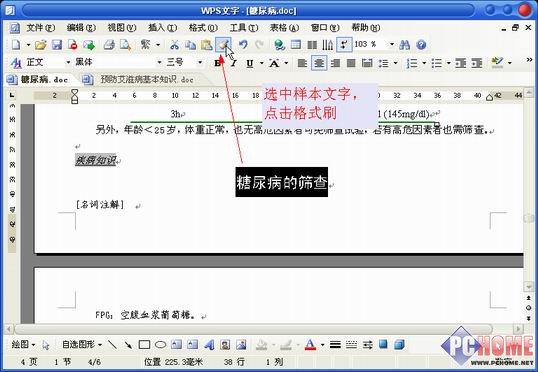The image size is (538, 372).
Task: Expand the bullet list dropdown arrow
Action: pos(448,63)
